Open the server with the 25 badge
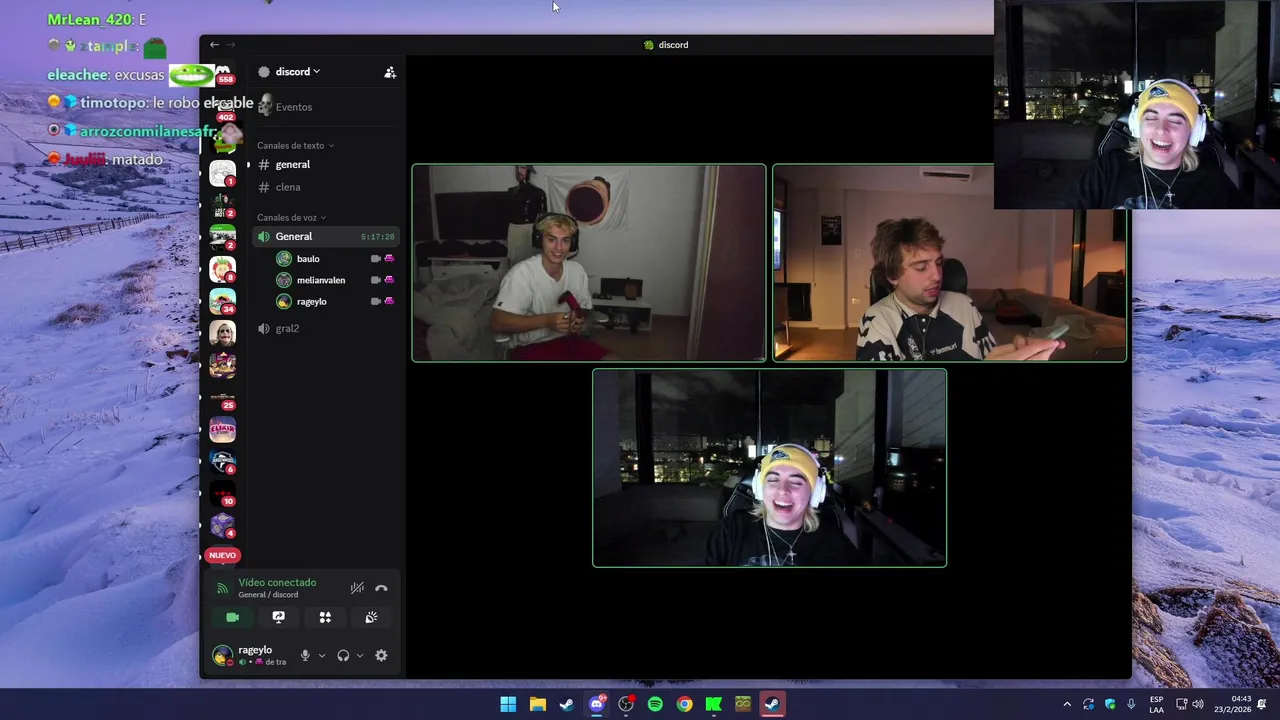The height and width of the screenshot is (720, 1280). (x=222, y=397)
